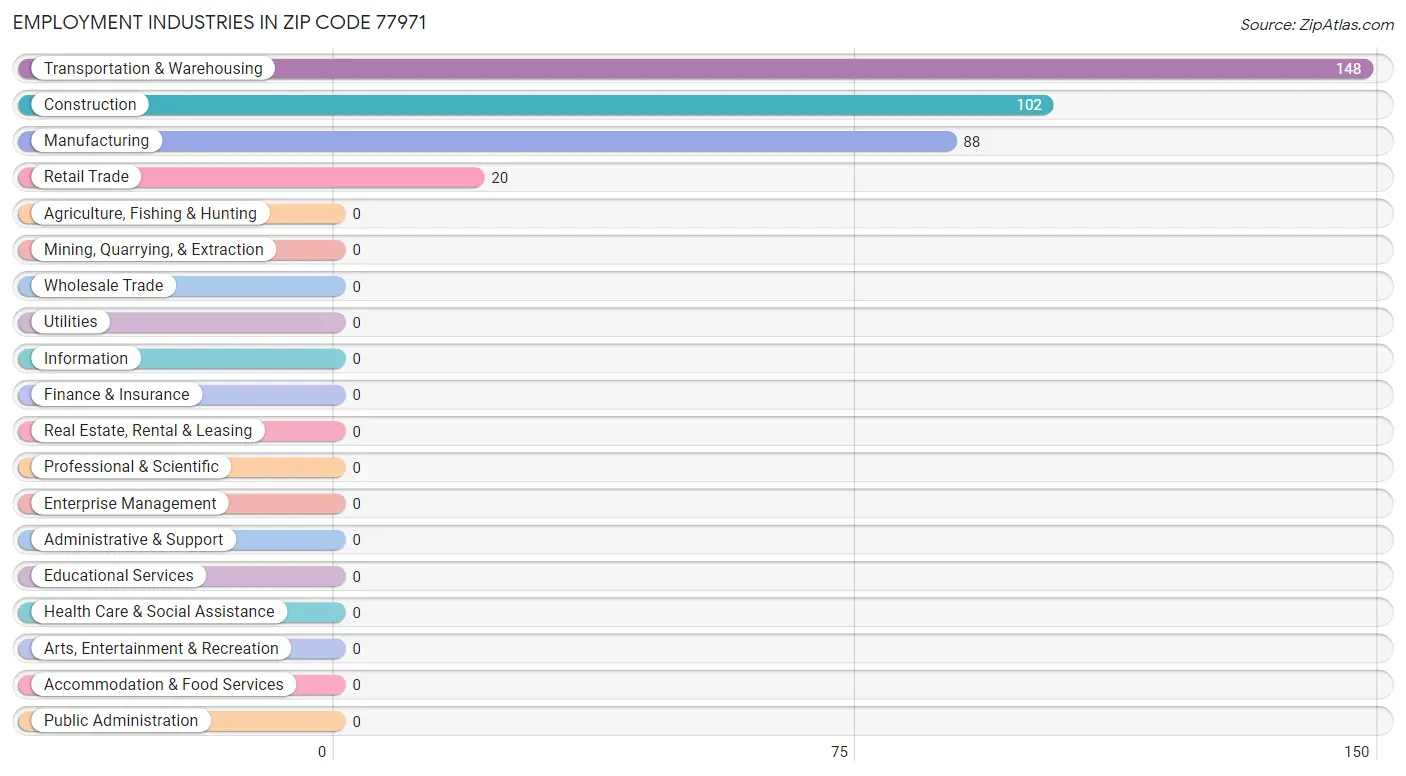
Task: Select the Accommodation & Food Services label
Action: tap(164, 685)
